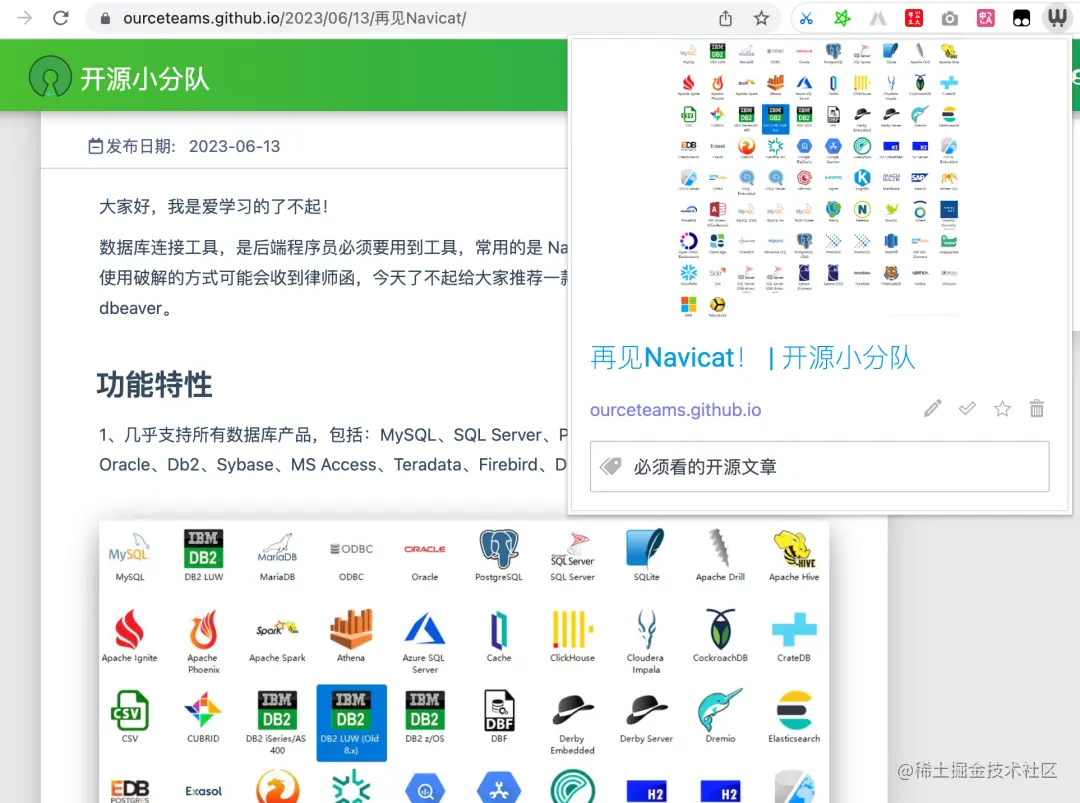Toggle the black rounded extension icon
This screenshot has width=1080, height=803.
1020,18
